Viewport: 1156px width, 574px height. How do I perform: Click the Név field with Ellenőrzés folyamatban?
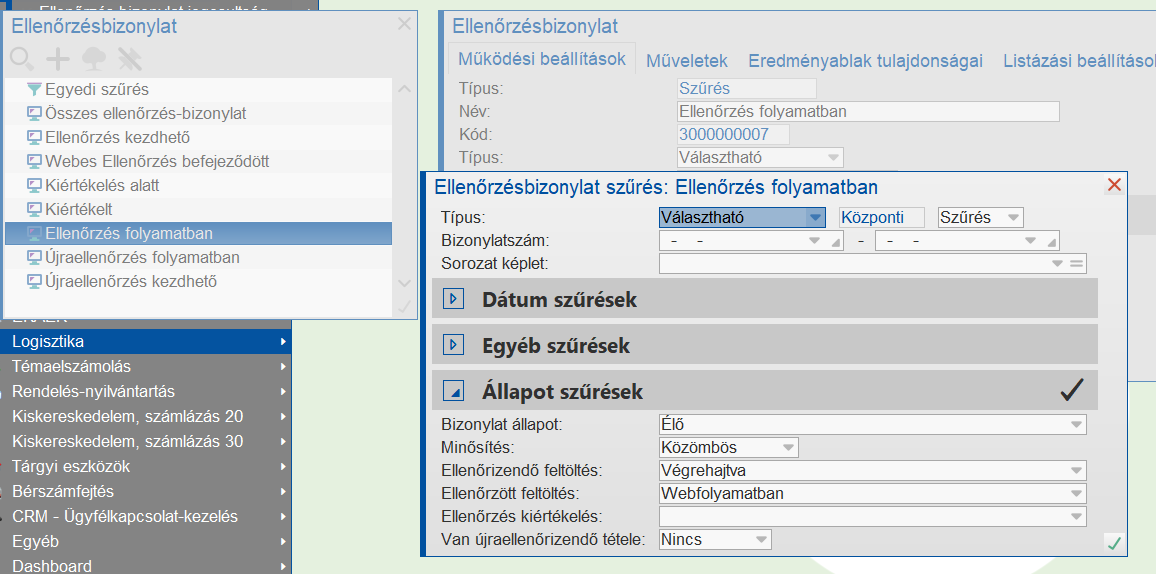[x=868, y=112]
